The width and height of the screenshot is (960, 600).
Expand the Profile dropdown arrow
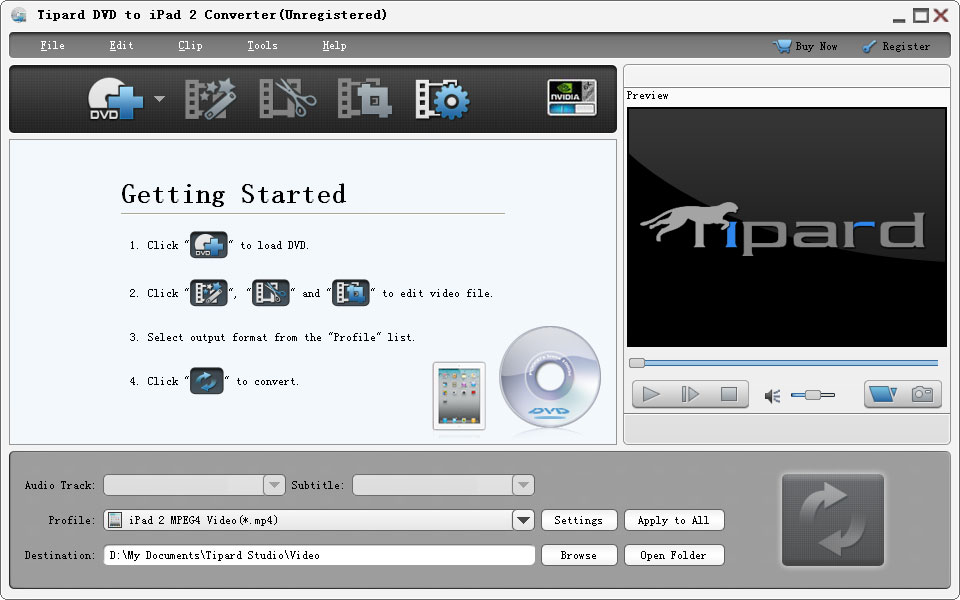(523, 520)
